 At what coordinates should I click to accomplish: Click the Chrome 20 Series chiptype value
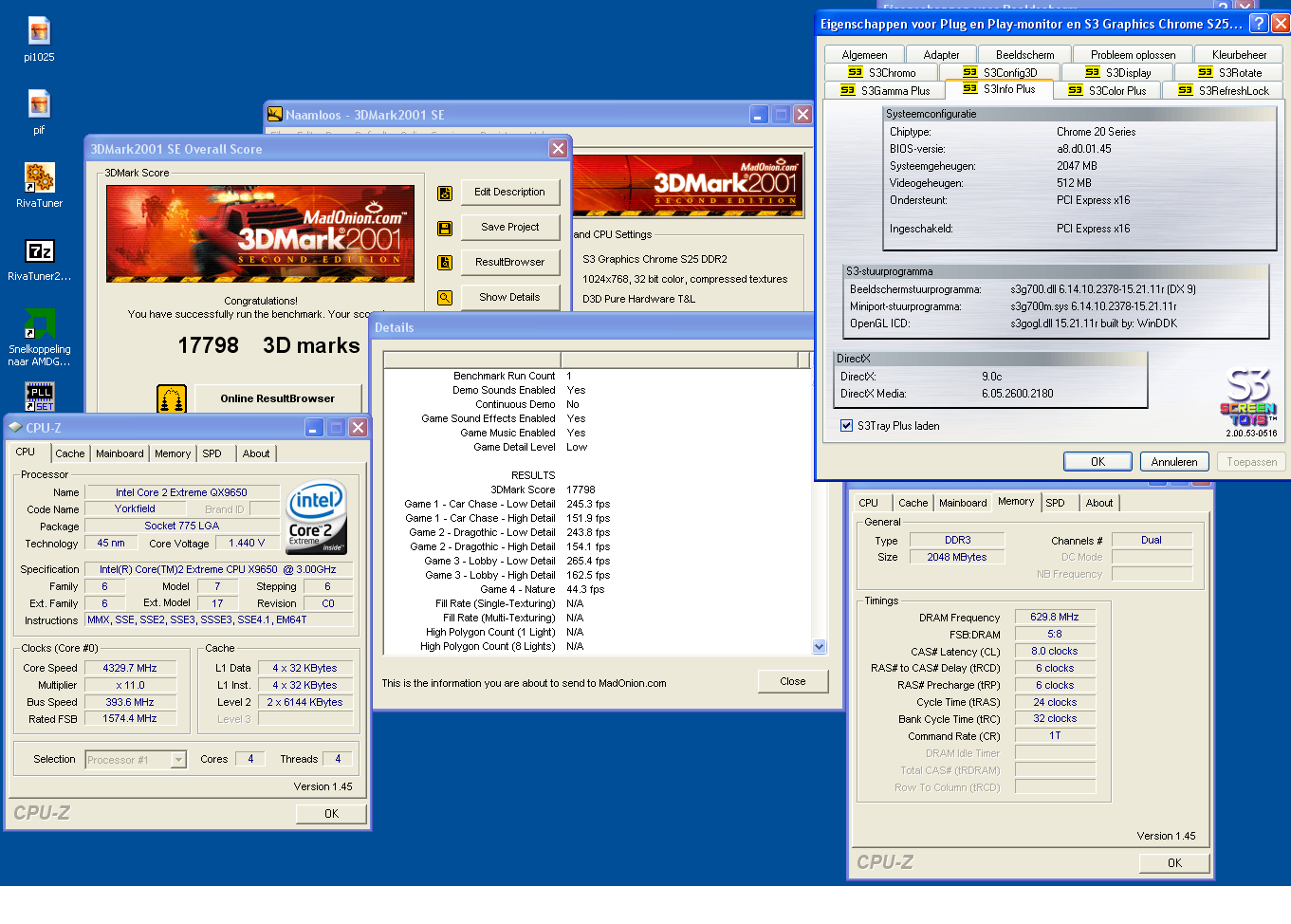click(1096, 133)
